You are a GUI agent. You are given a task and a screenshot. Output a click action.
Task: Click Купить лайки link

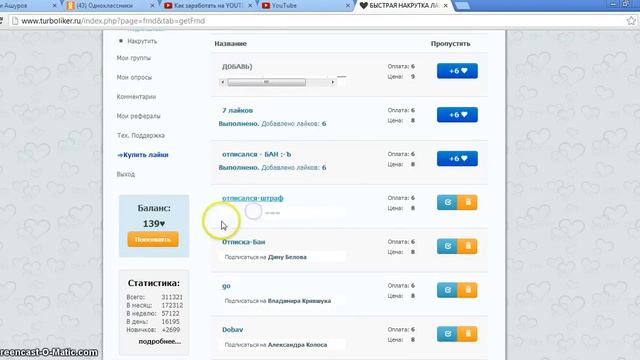point(143,155)
